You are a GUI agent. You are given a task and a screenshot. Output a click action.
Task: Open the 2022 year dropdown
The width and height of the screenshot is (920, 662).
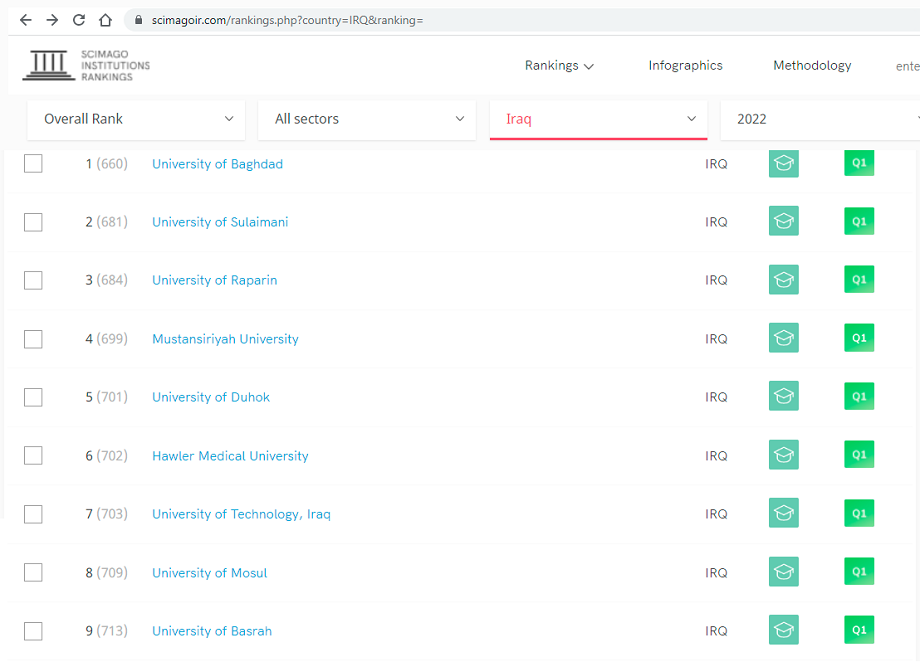[820, 119]
